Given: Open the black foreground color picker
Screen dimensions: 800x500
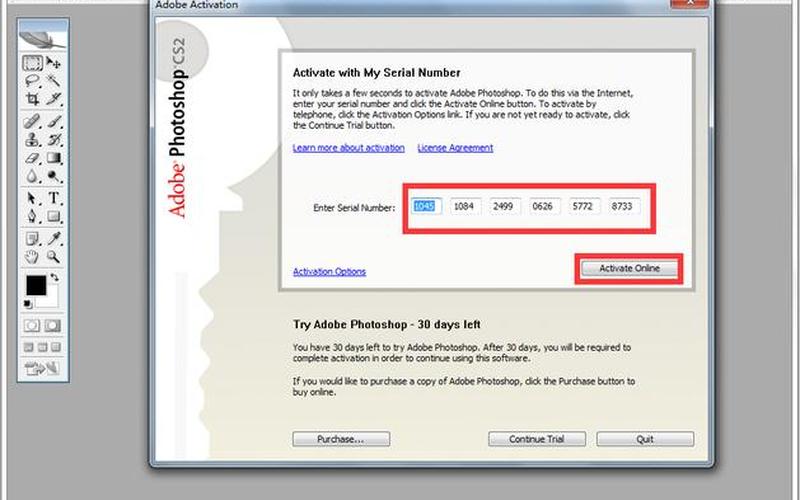Looking at the screenshot, I should pyautogui.click(x=35, y=284).
